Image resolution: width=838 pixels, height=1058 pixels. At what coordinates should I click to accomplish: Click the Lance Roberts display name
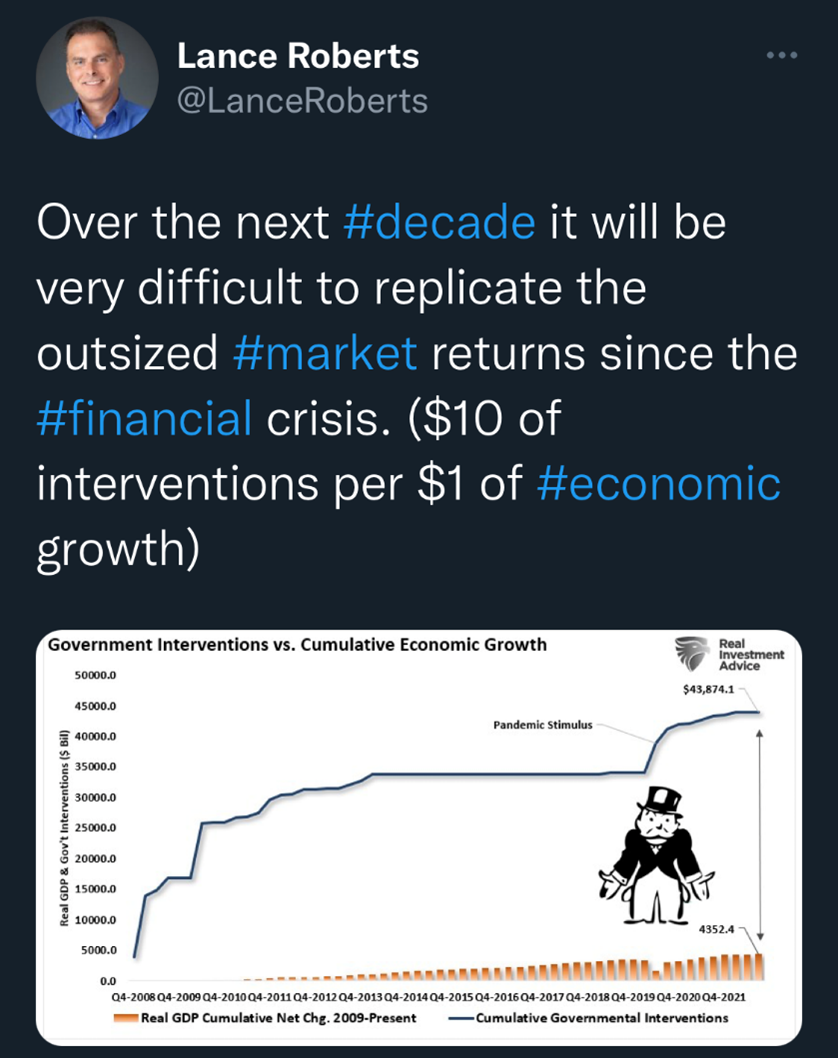[x=298, y=57]
